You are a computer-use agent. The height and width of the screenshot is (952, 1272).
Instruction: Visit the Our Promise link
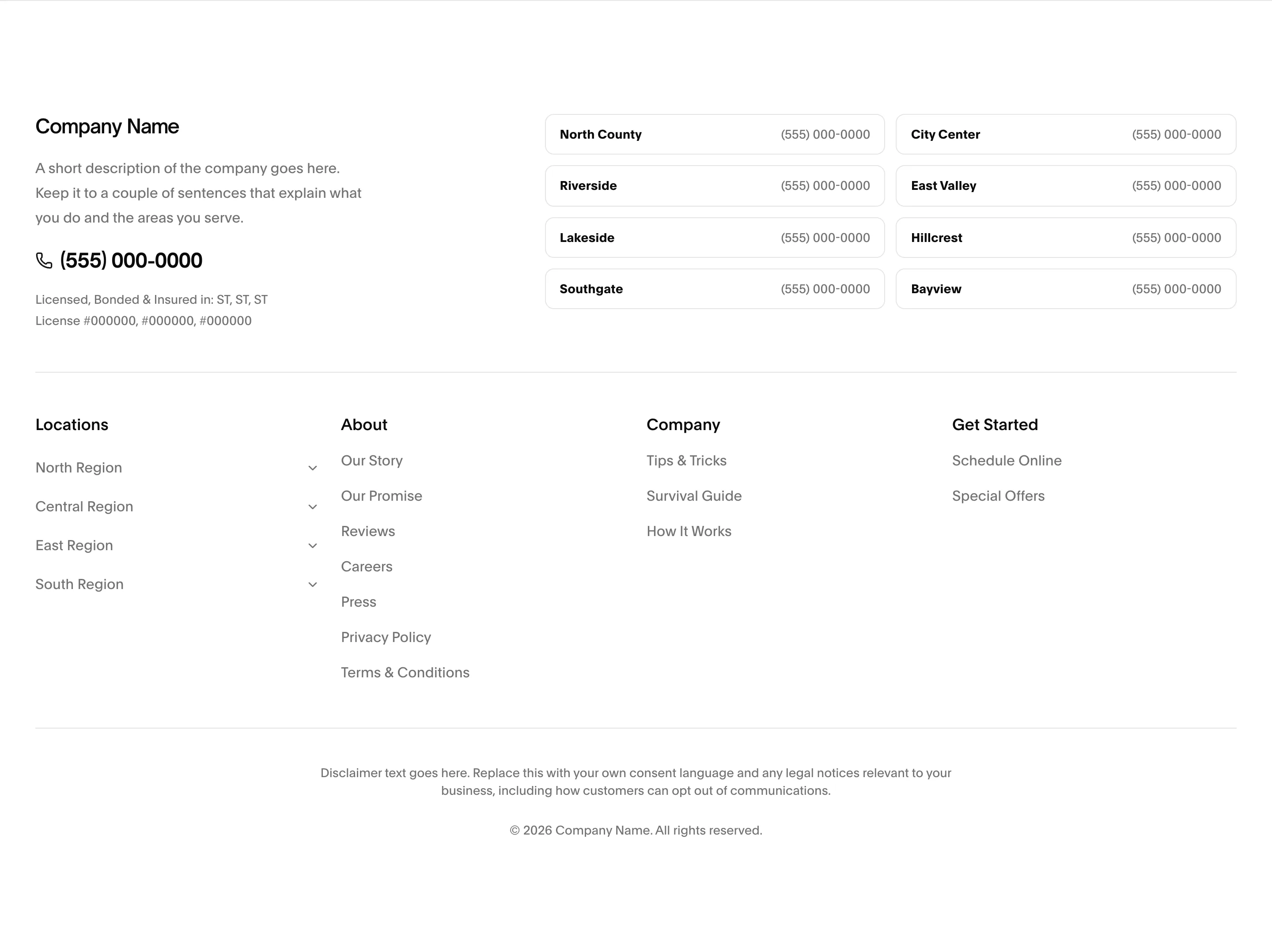click(x=381, y=496)
